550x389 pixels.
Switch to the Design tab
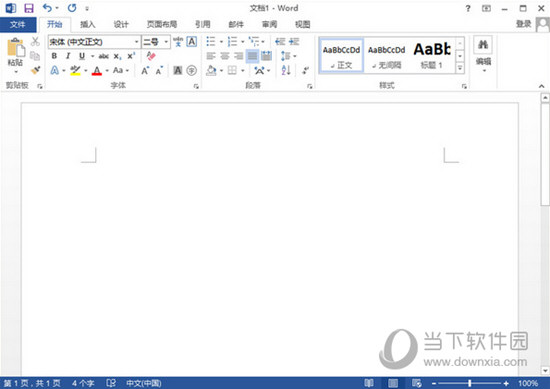click(x=121, y=25)
